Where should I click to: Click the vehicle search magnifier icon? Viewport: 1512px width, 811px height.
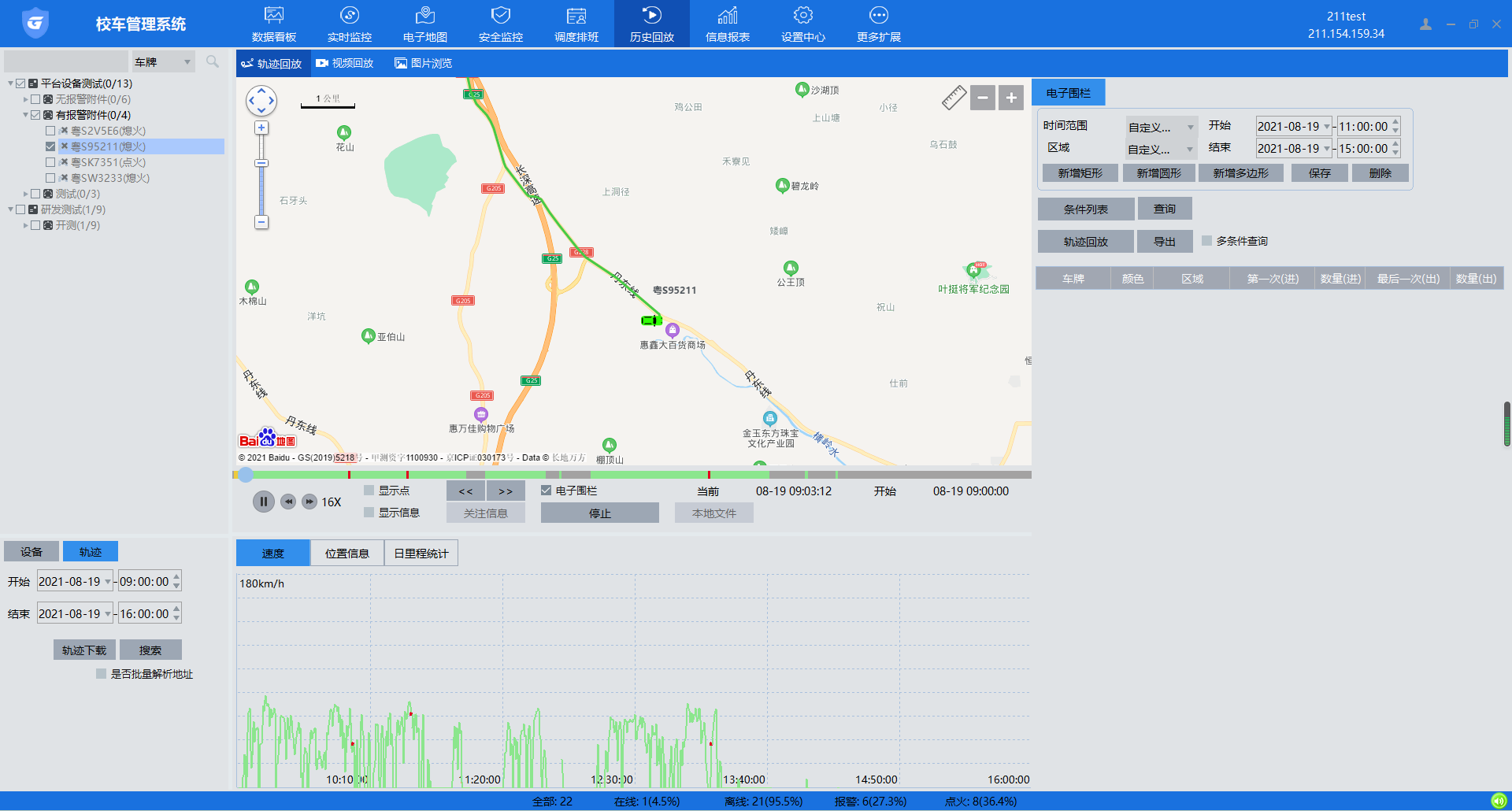click(212, 61)
